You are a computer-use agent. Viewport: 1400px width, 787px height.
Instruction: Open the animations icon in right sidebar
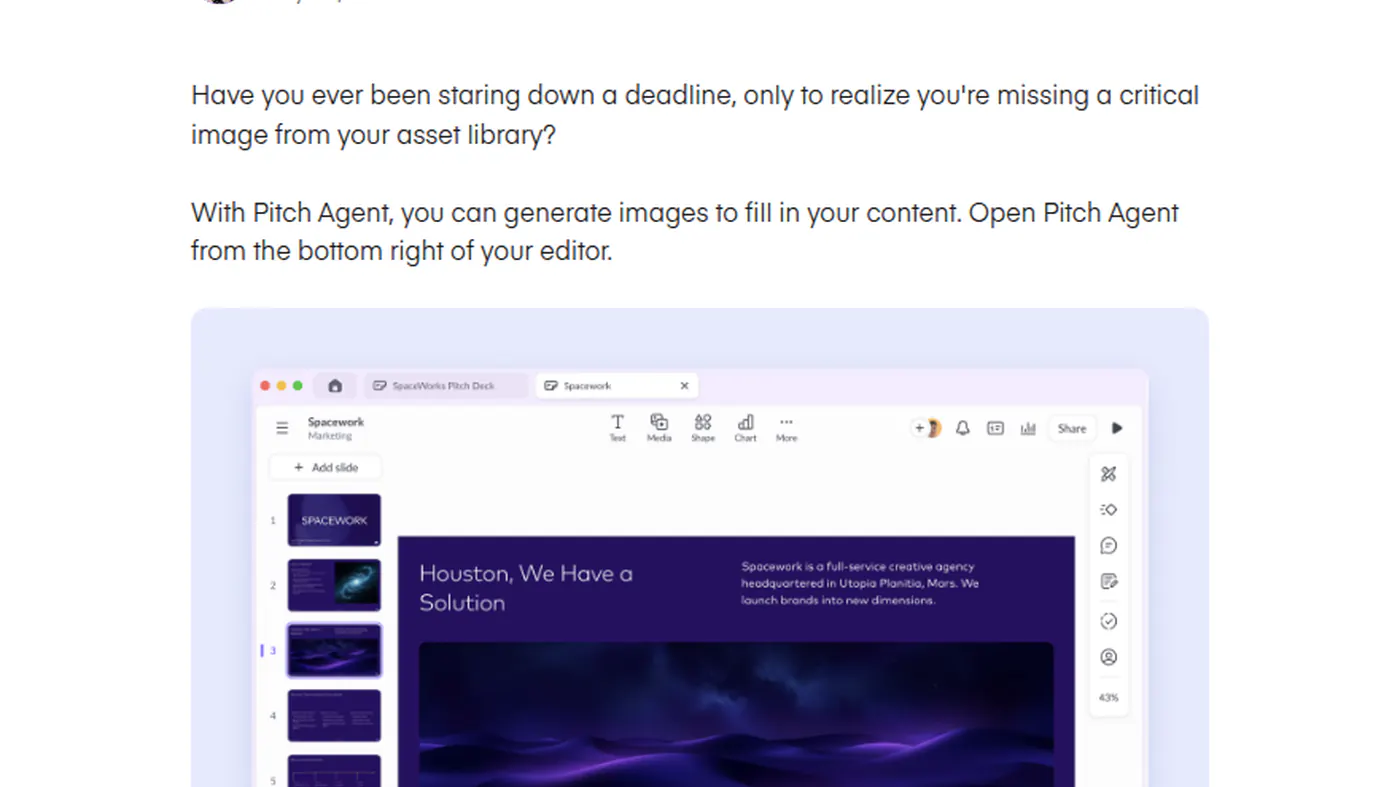tap(1108, 510)
